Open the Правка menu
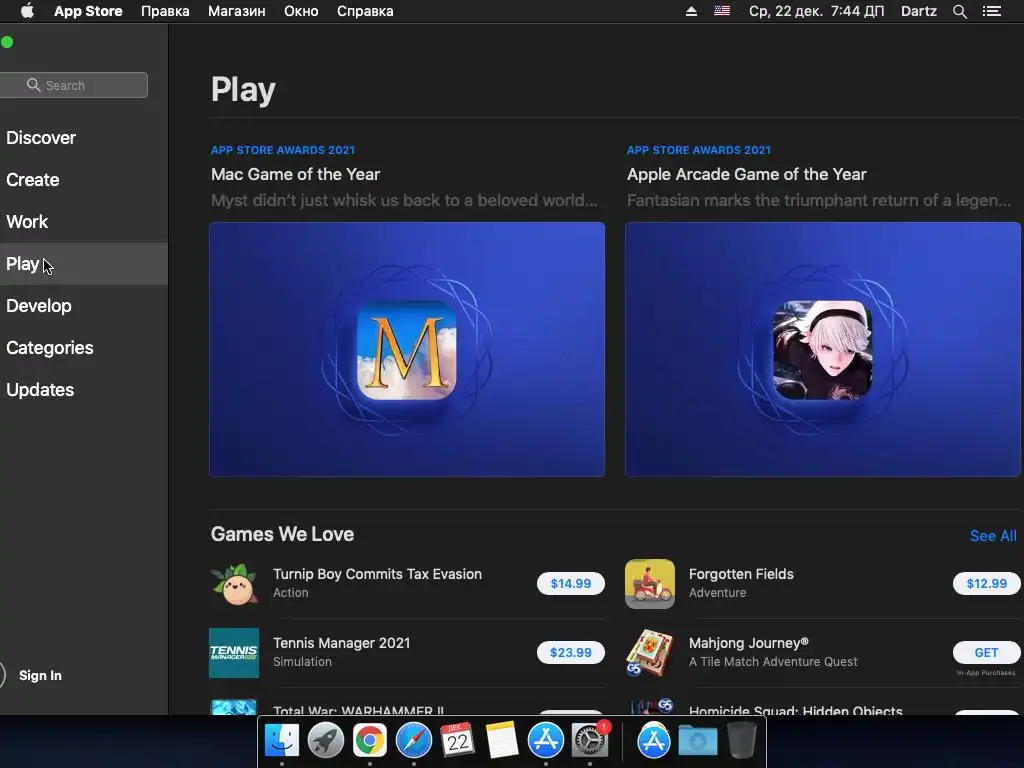 coord(165,11)
